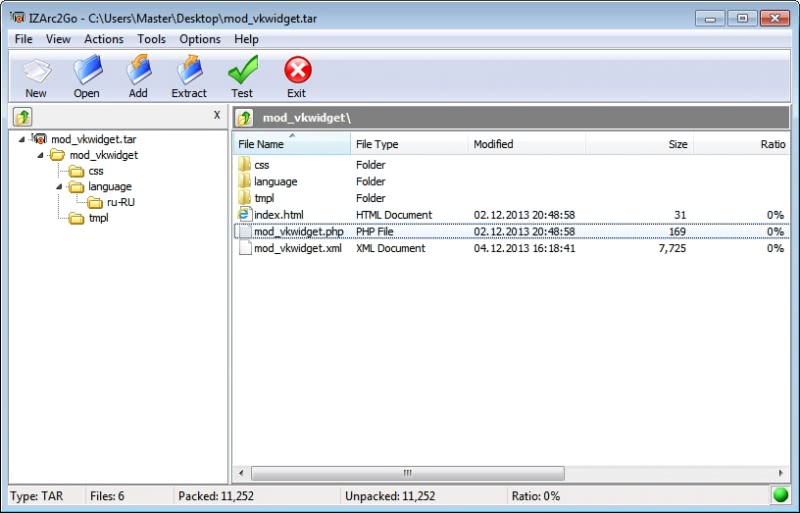
Task: Click the 'HTML Document' file type cell
Action: coord(394,215)
